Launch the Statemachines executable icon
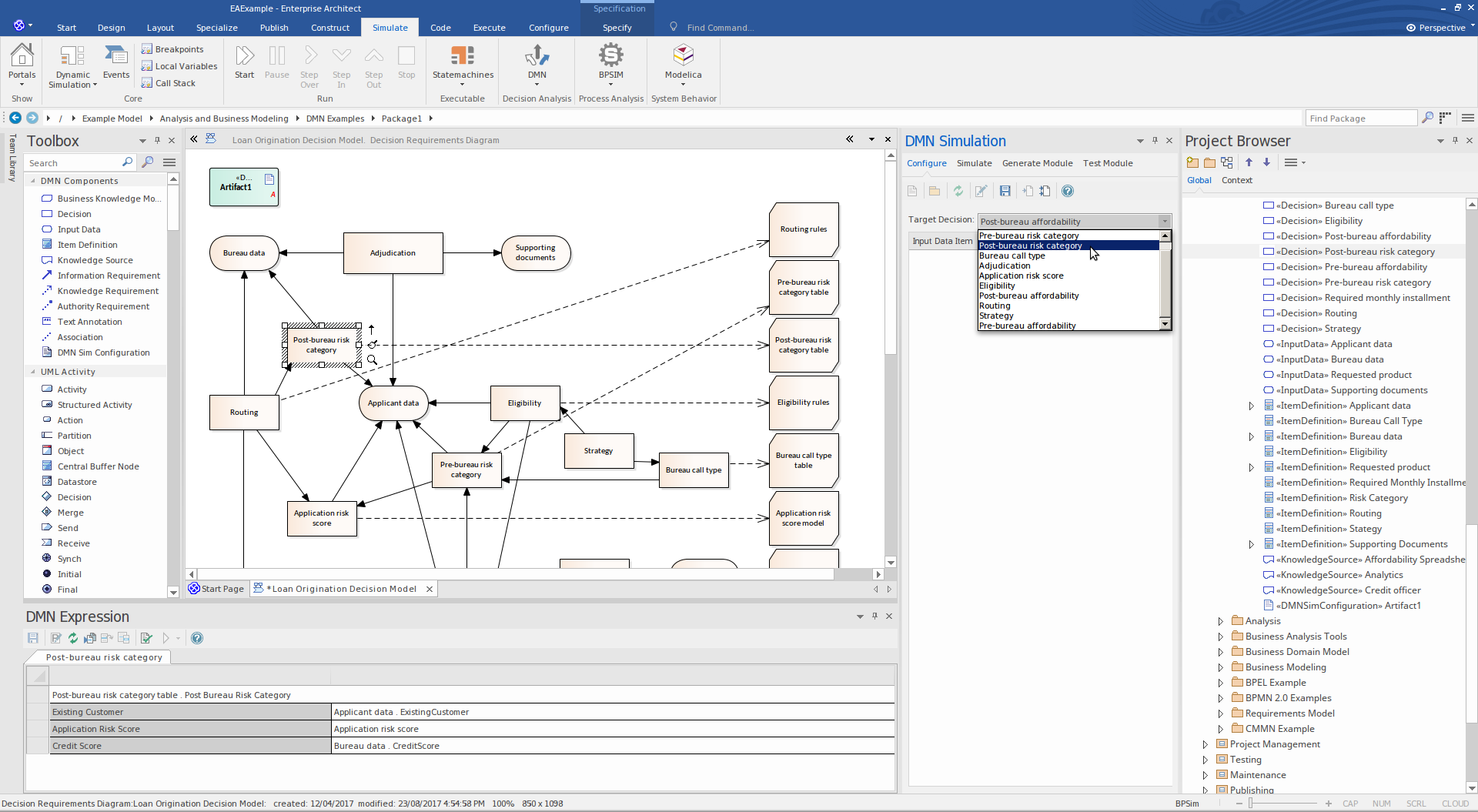The height and width of the screenshot is (812, 1478). [463, 62]
